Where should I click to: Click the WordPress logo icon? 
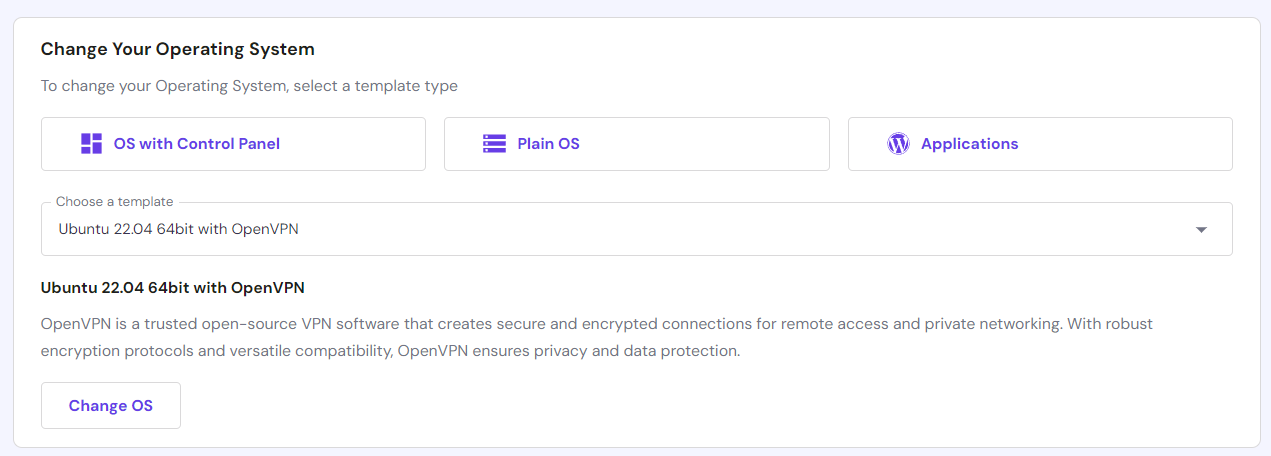click(898, 144)
